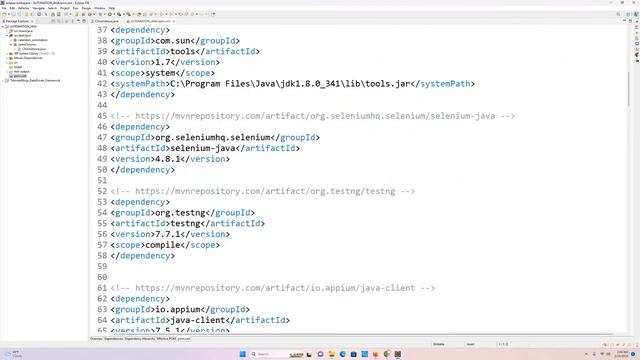Click the New toolbar icon
This screenshot has width=640, height=360.
[x=4, y=14]
